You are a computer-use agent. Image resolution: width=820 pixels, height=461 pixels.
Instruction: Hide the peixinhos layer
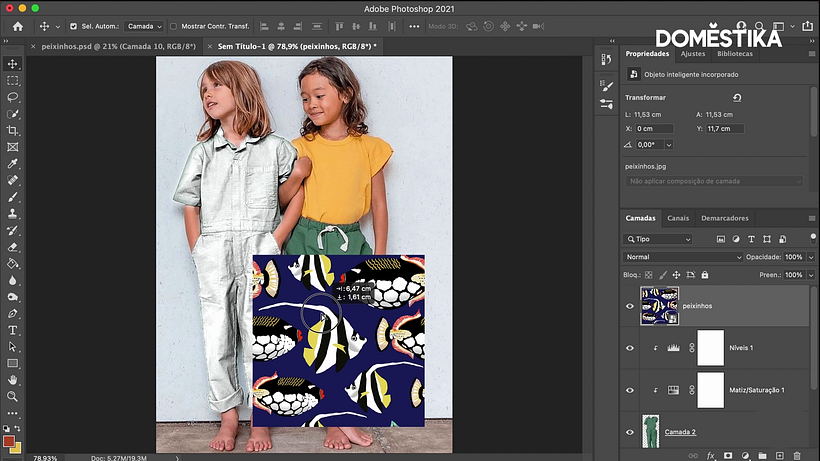click(630, 306)
